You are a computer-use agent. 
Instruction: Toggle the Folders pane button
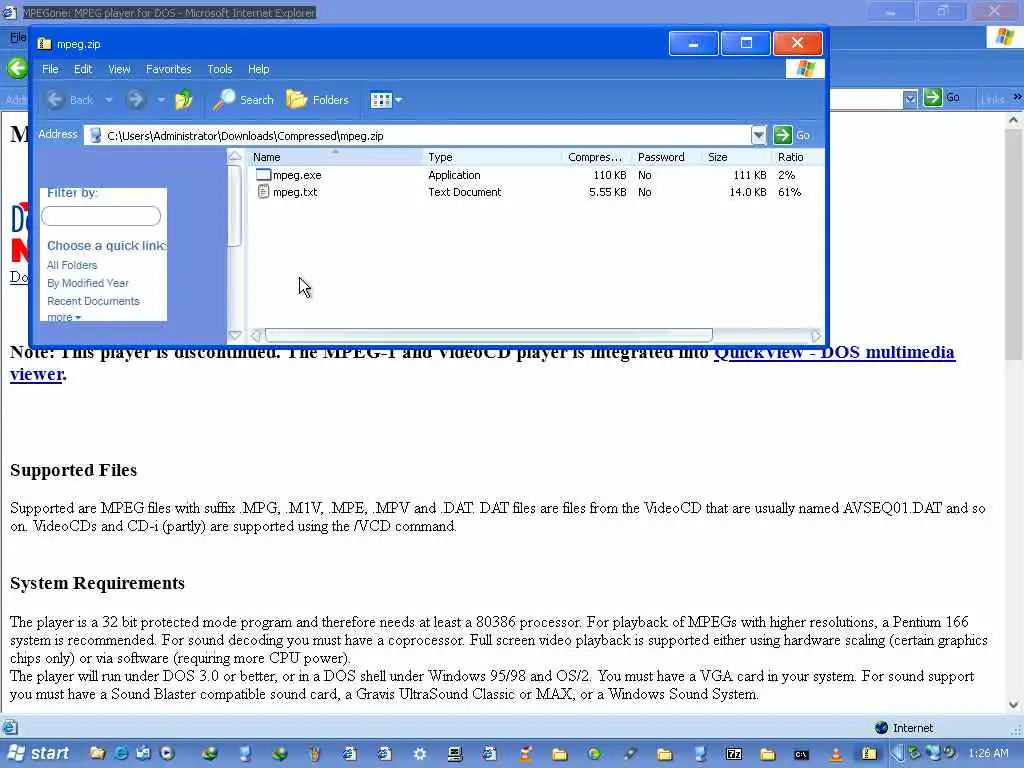point(318,100)
